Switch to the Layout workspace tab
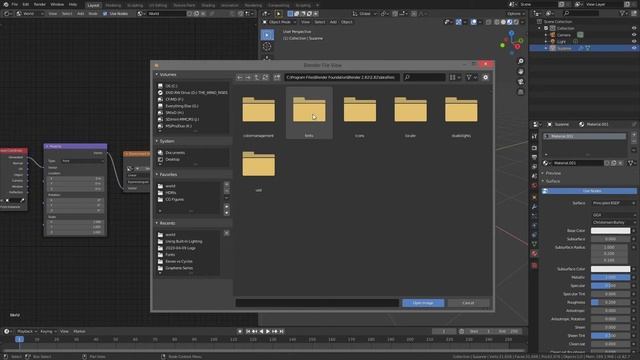This screenshot has width=640, height=360. tap(93, 5)
